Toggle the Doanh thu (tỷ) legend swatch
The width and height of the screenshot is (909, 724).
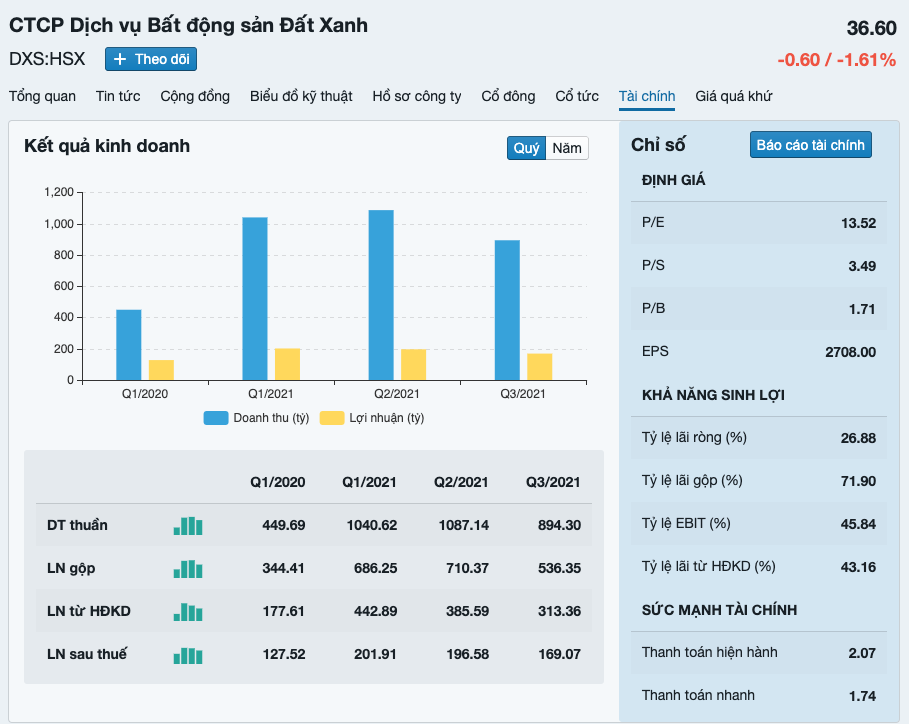(216, 418)
